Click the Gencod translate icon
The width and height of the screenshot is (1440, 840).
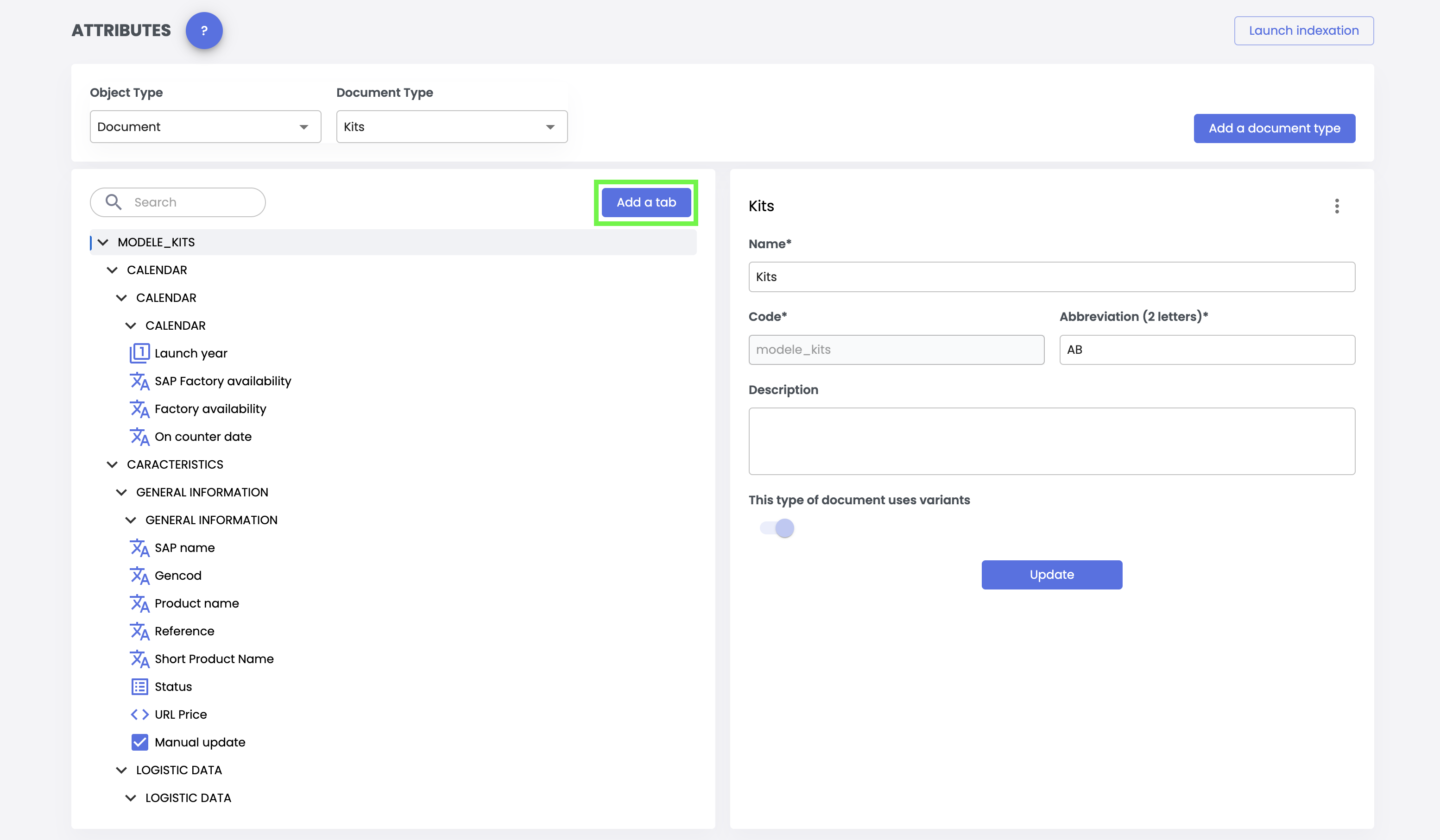tap(139, 576)
